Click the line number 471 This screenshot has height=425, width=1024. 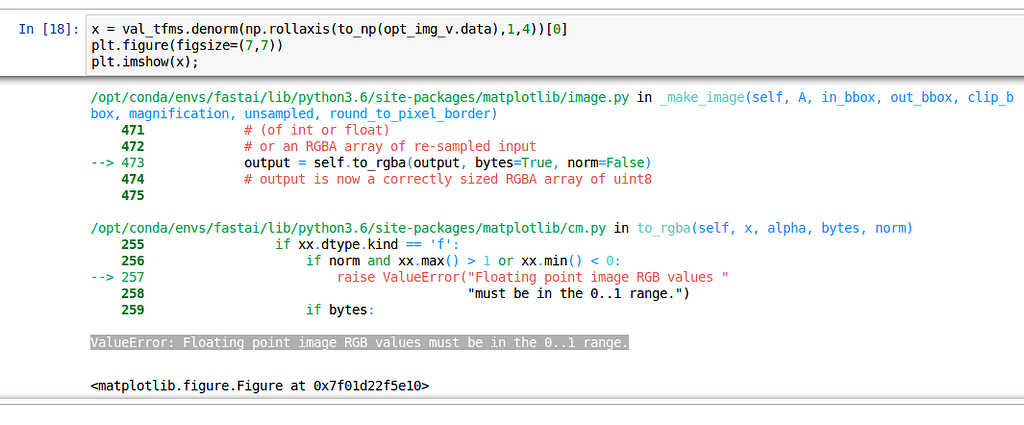click(132, 130)
